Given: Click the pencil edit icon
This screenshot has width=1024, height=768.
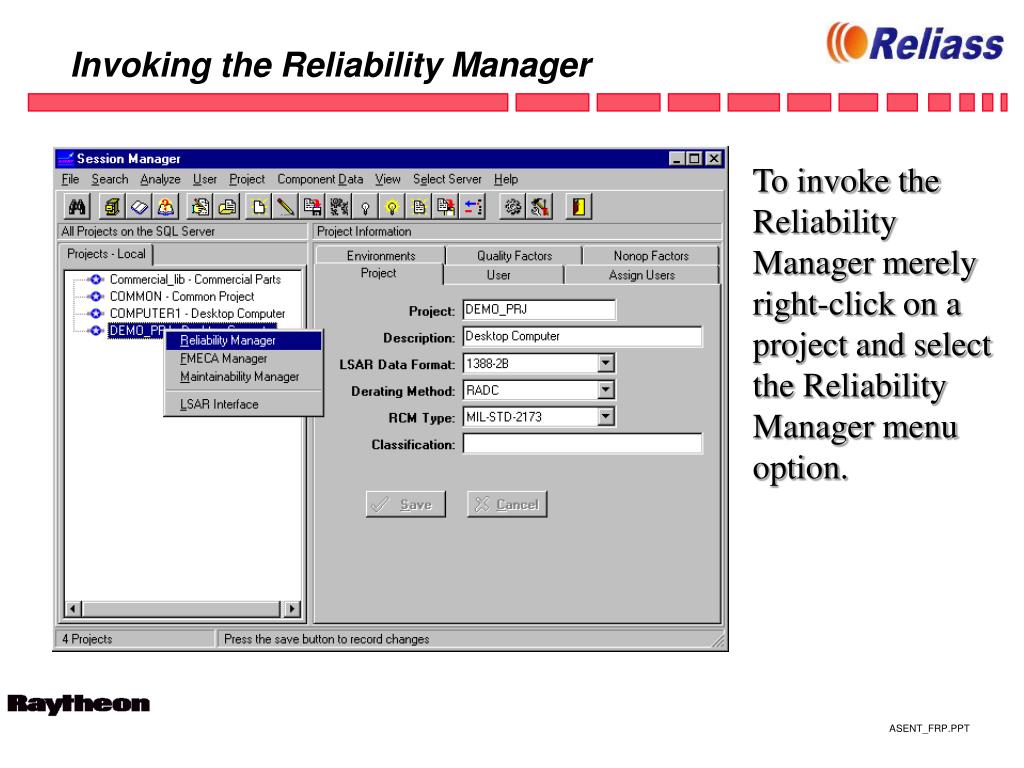Looking at the screenshot, I should tap(285, 207).
